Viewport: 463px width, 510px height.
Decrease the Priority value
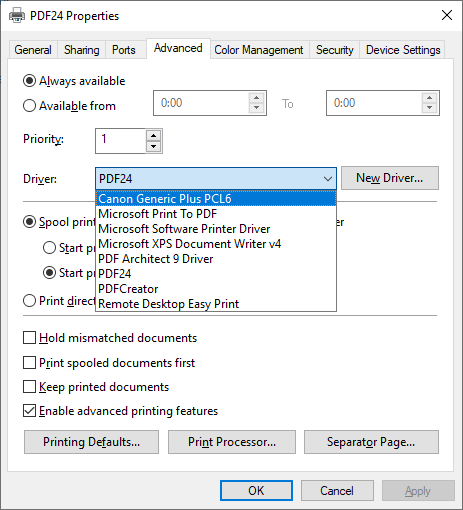tap(153, 146)
